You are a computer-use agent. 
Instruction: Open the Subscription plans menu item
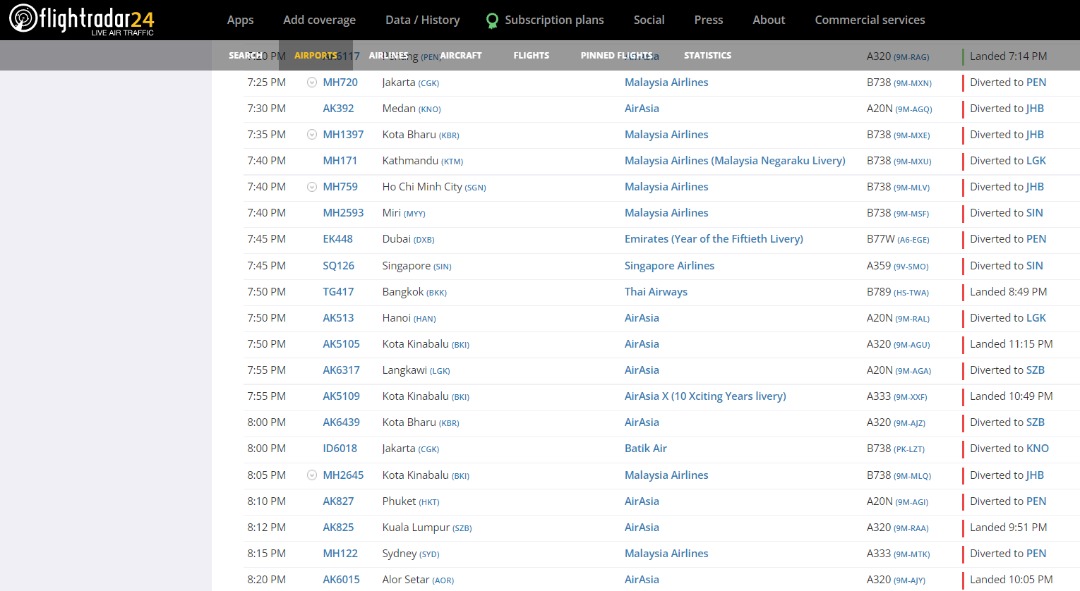tap(554, 20)
